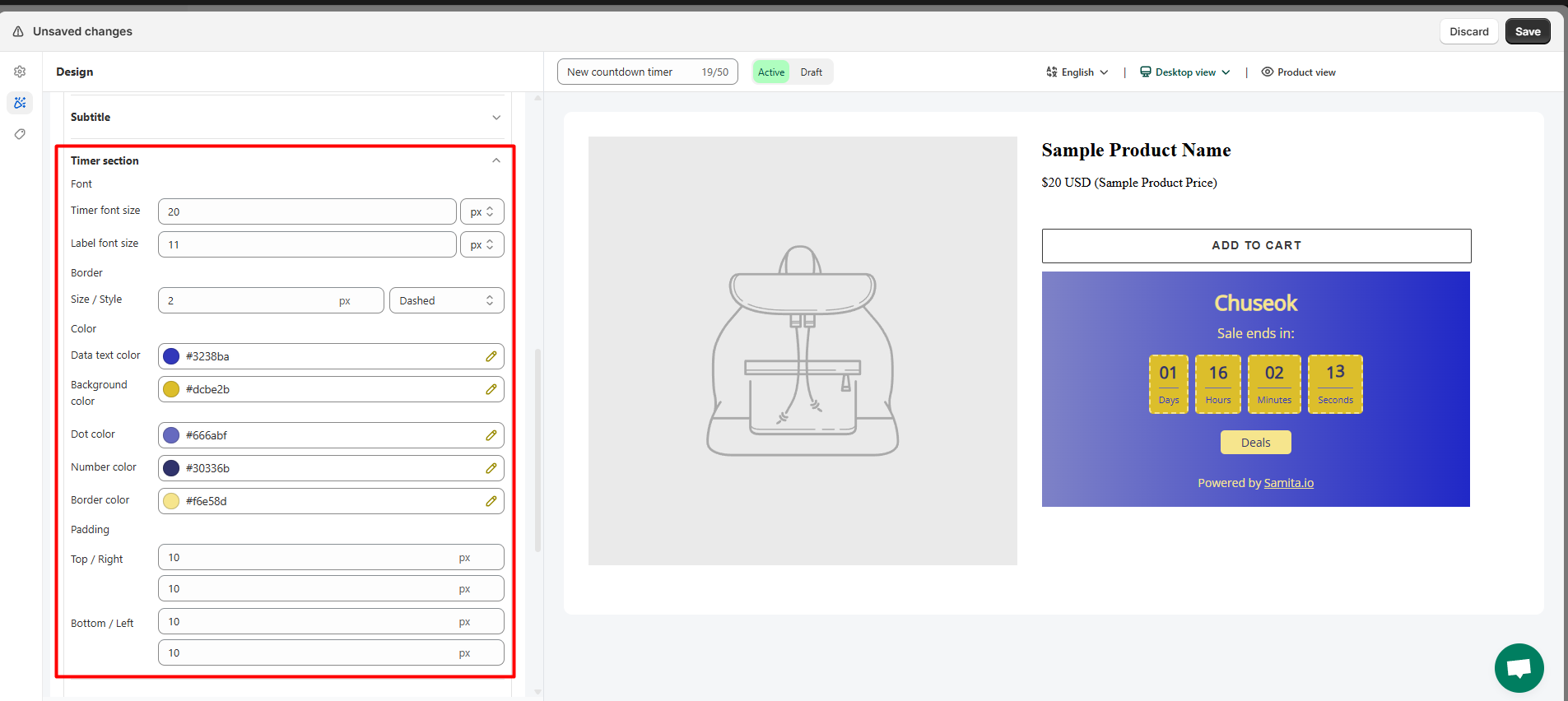This screenshot has height=701, width=1568.
Task: Open the English language menu
Action: point(1077,72)
